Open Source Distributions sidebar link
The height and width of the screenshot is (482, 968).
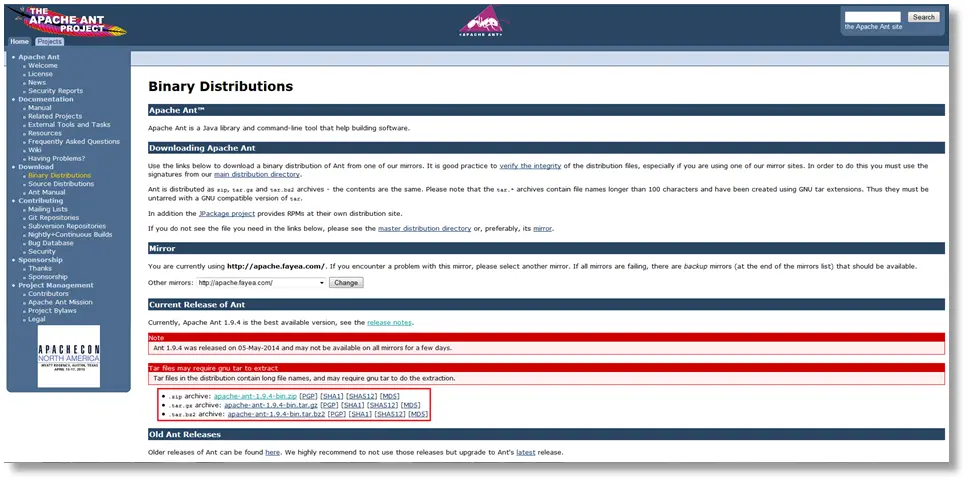61,184
